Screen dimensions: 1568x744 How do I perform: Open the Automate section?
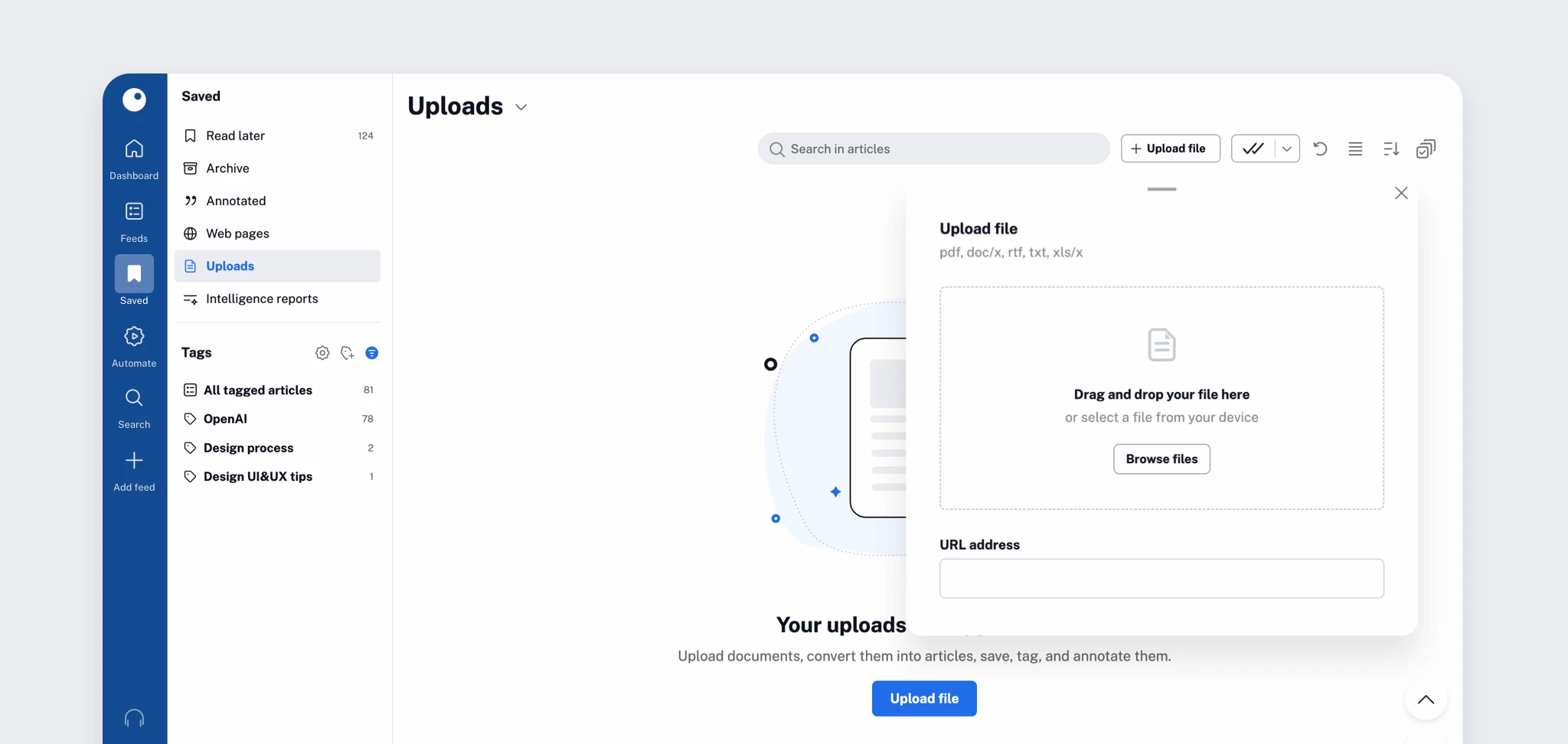coord(134,346)
